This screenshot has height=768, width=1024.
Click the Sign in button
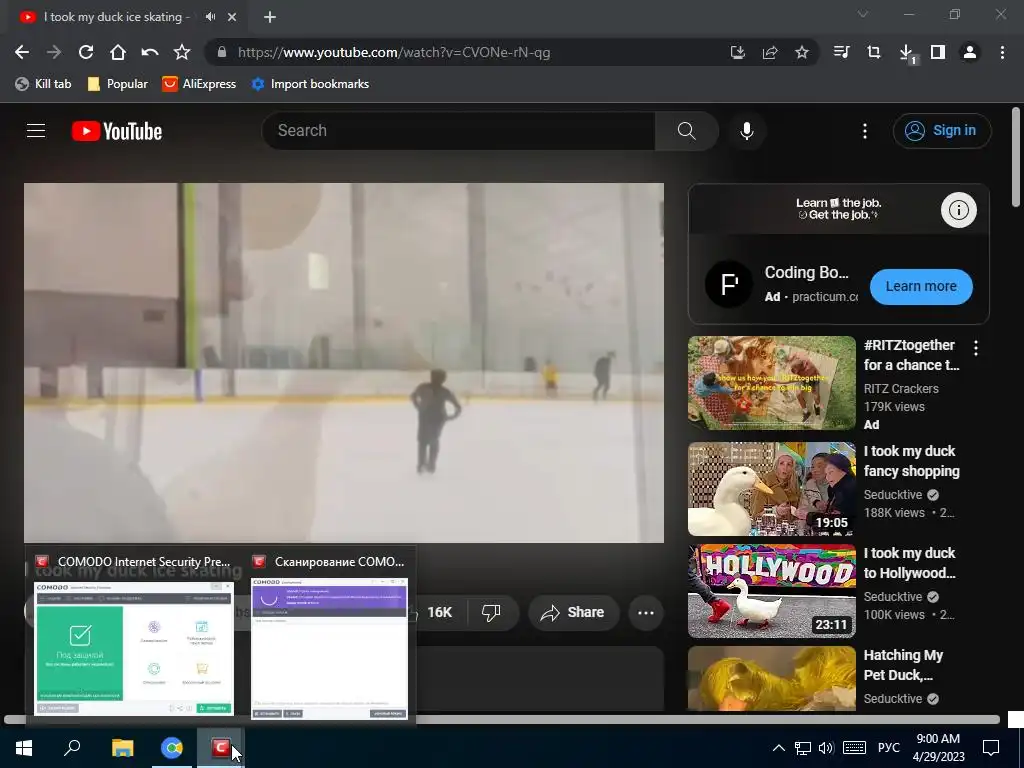point(942,131)
